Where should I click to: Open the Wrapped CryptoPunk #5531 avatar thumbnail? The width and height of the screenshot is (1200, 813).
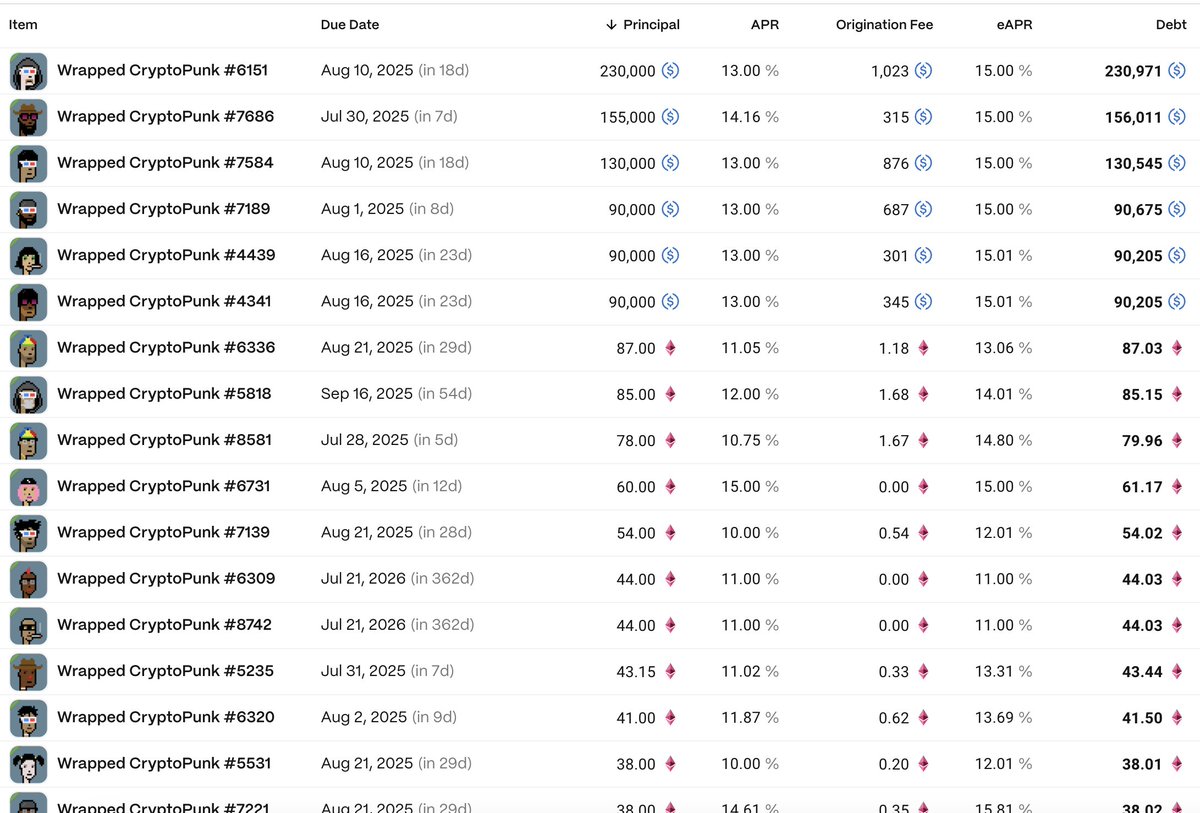(28, 764)
